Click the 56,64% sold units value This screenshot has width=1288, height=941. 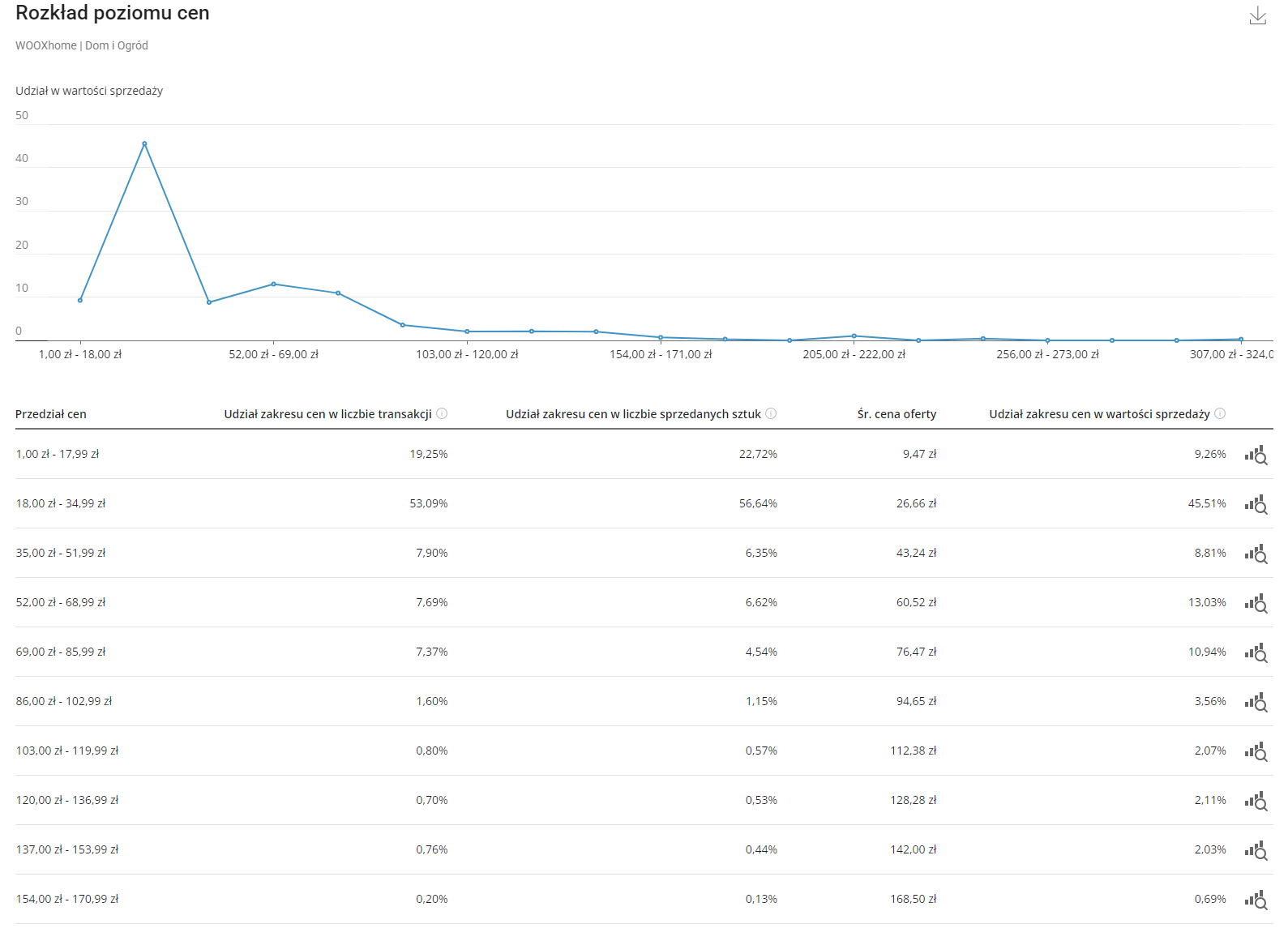758,503
